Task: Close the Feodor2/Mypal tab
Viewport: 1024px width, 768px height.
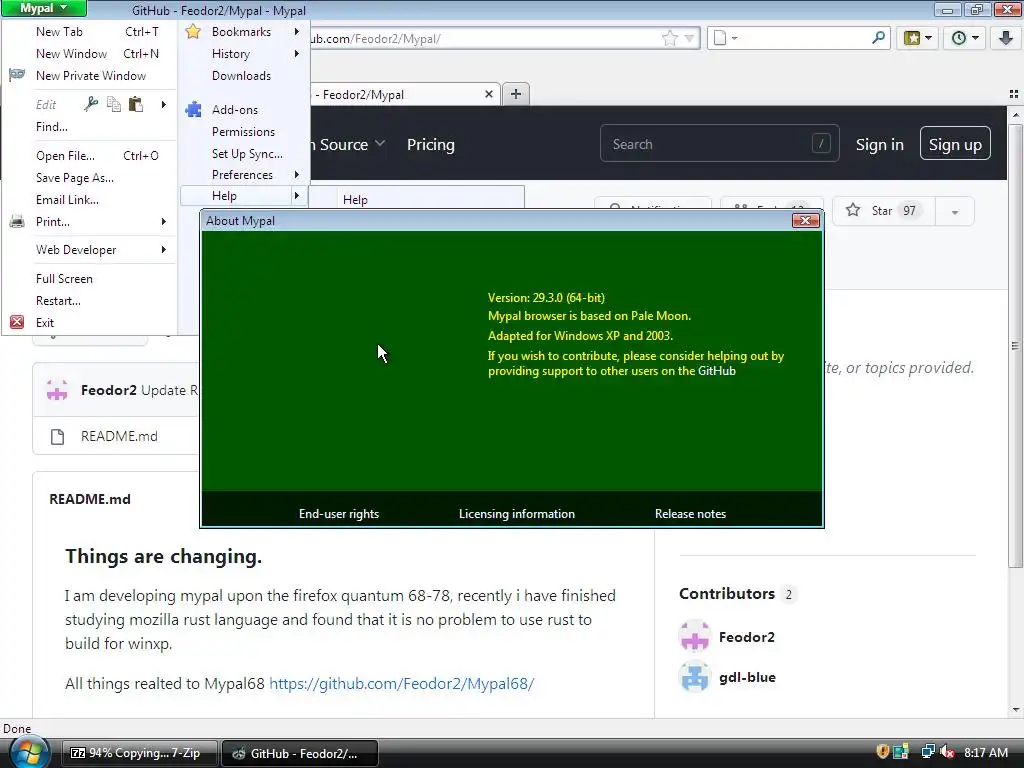Action: coord(488,94)
